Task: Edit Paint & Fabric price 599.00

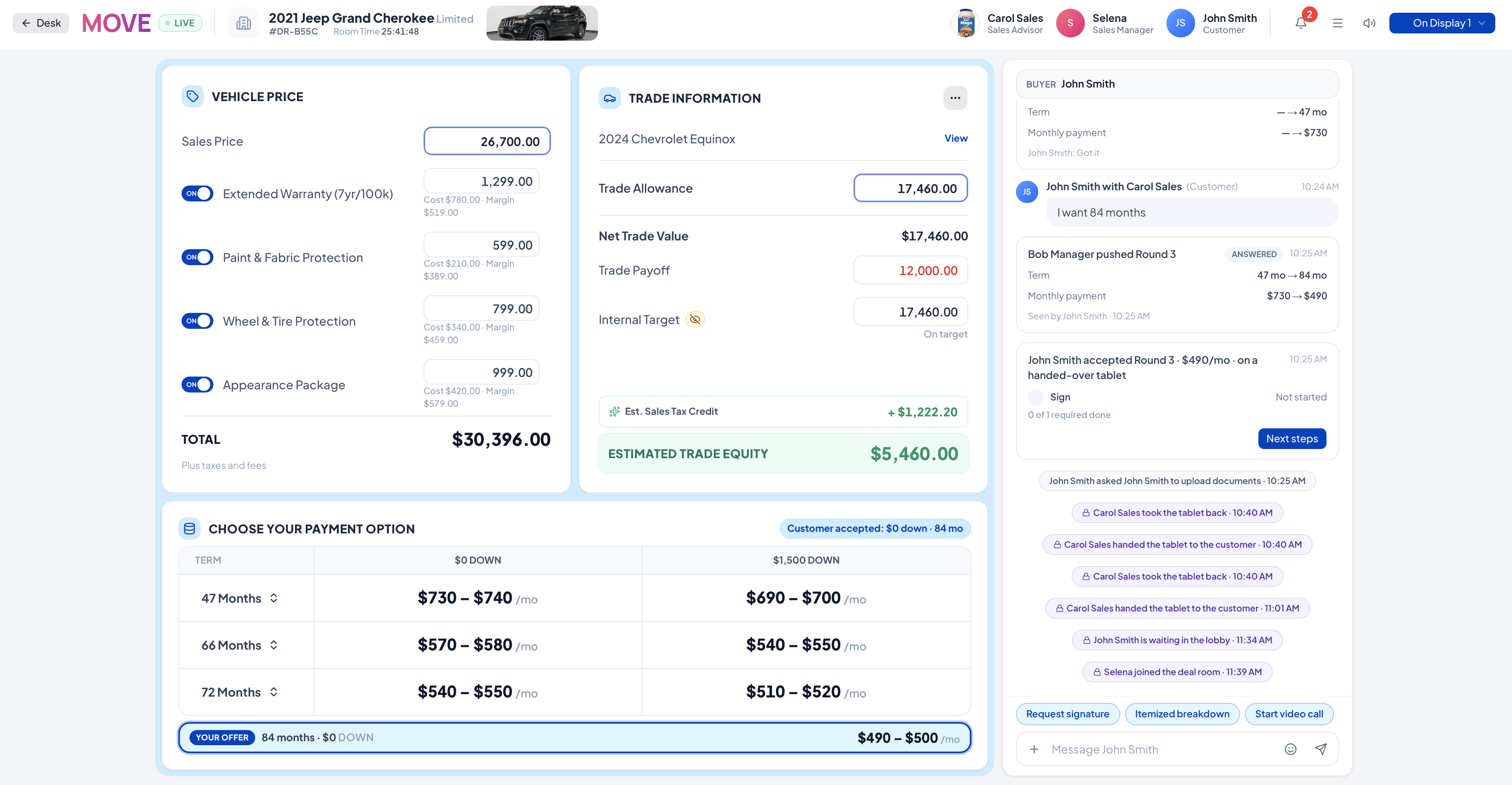Action: (x=481, y=245)
